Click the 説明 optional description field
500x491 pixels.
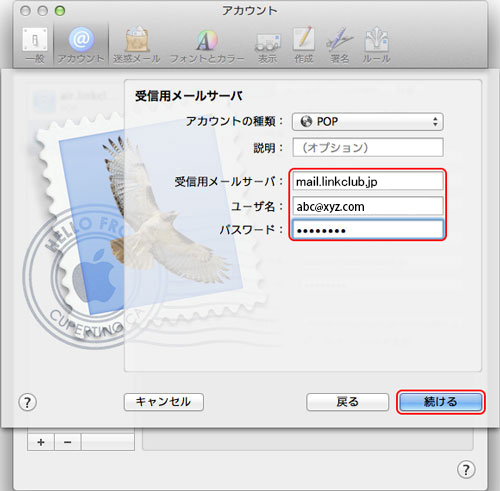click(x=368, y=147)
